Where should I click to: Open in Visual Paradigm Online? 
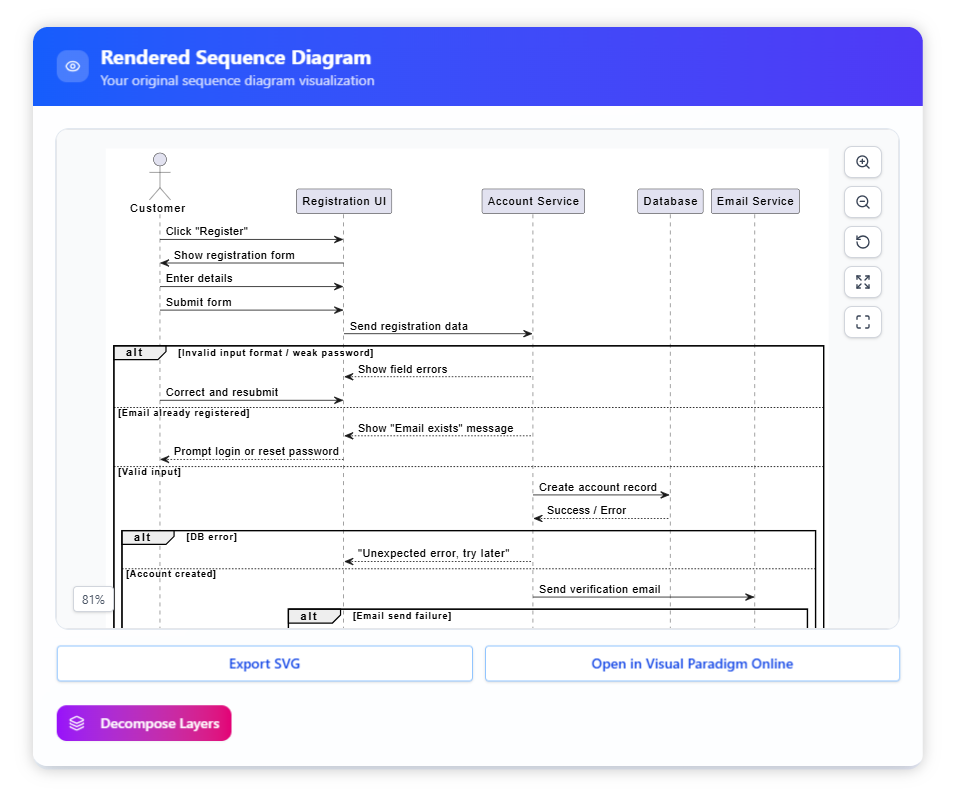pos(692,664)
